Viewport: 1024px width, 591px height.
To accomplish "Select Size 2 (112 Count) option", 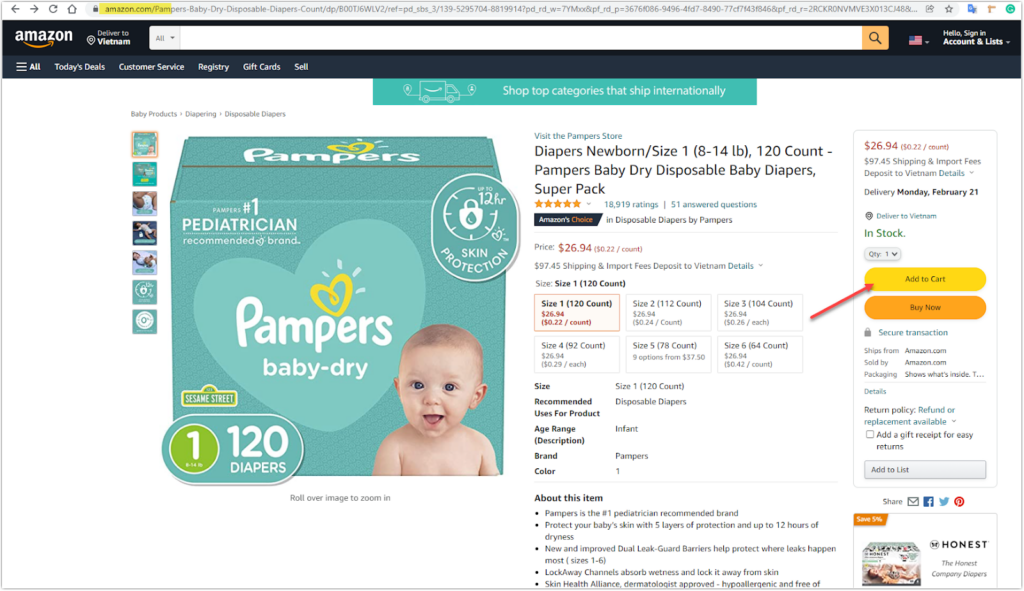I will (x=667, y=312).
